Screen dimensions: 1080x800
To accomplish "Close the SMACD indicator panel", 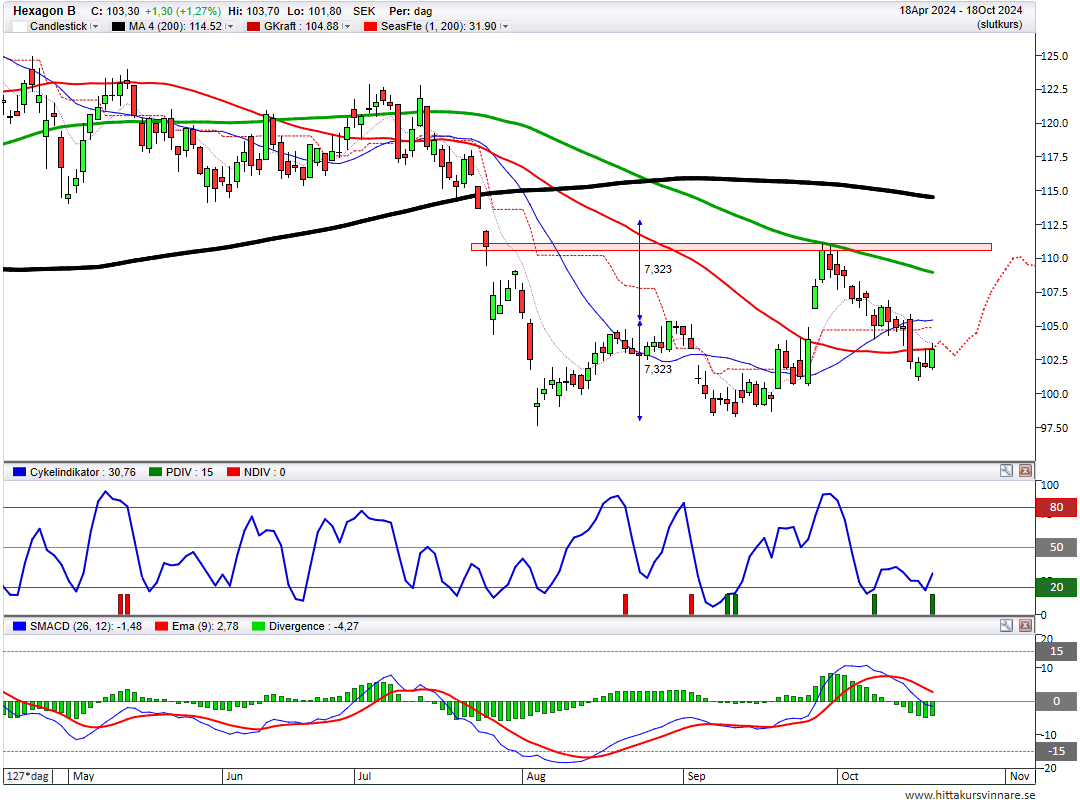I will tap(1026, 626).
